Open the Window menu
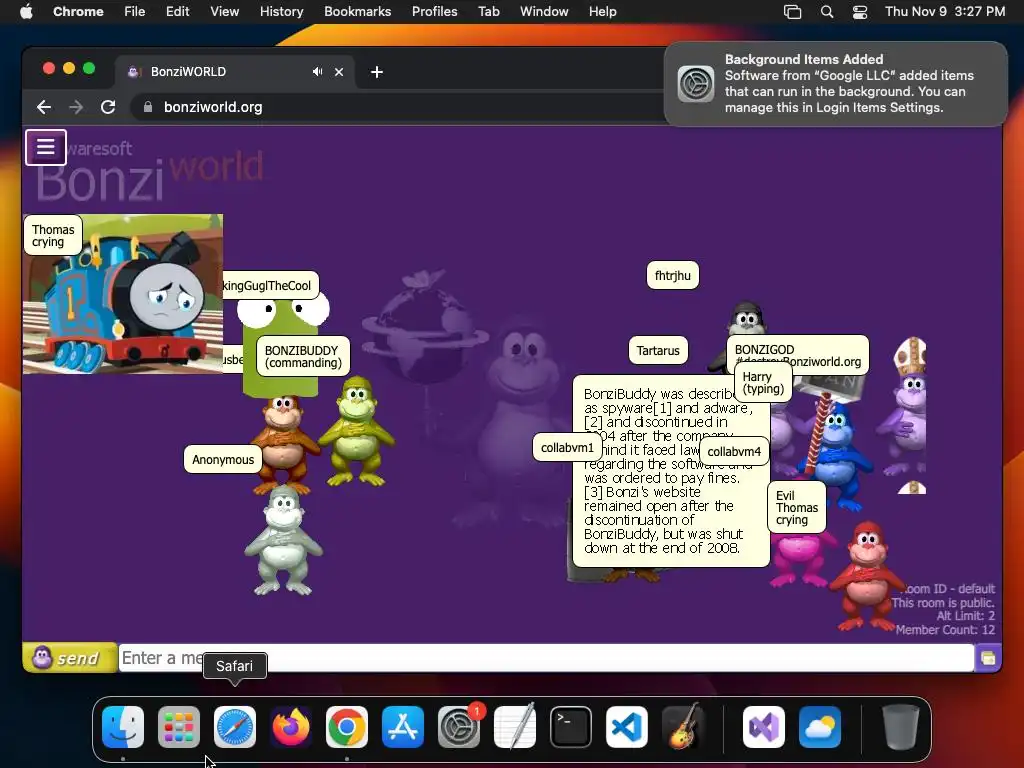Image resolution: width=1024 pixels, height=768 pixels. [544, 11]
